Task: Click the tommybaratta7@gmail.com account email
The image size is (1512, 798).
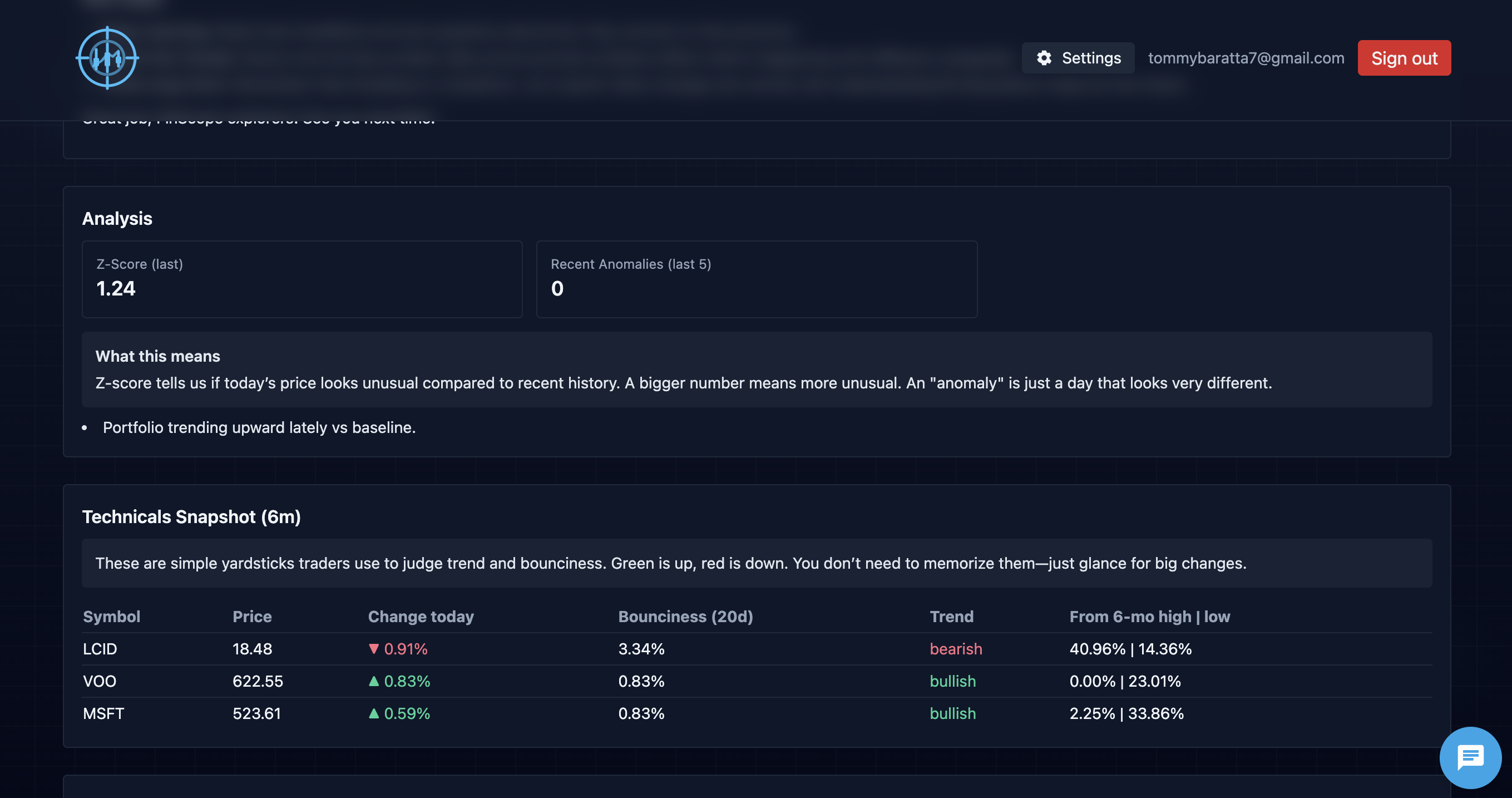Action: coord(1246,58)
